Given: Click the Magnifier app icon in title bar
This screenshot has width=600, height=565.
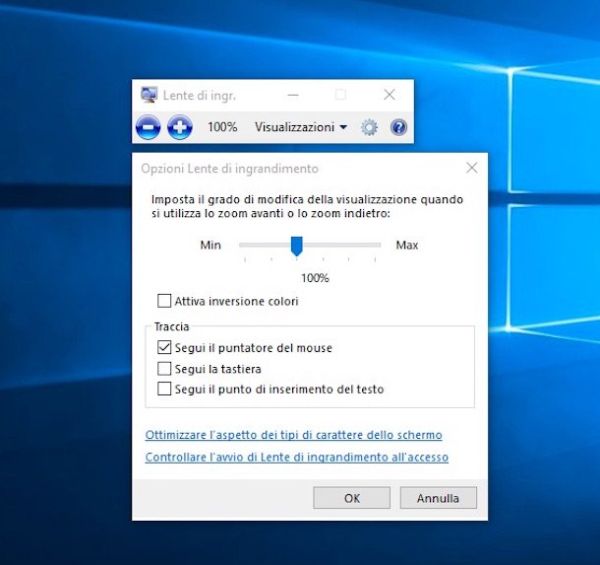Looking at the screenshot, I should coord(149,95).
